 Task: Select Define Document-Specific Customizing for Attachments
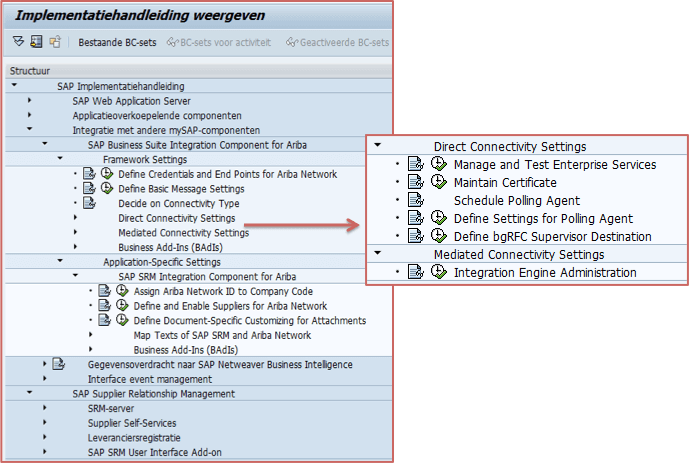pyautogui.click(x=250, y=321)
